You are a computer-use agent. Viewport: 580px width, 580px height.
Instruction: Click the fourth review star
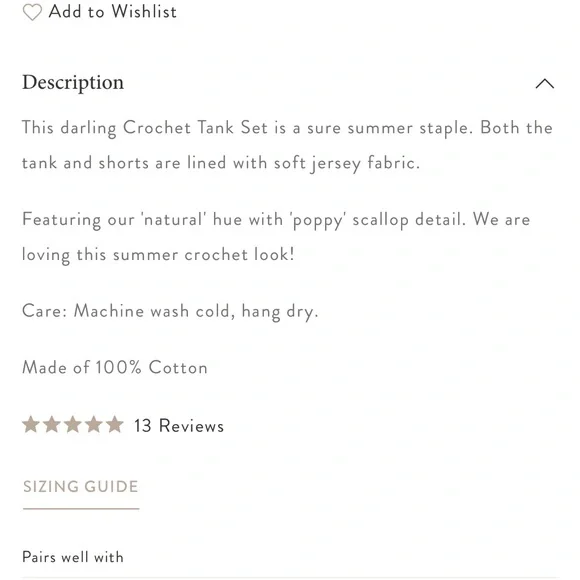pos(94,424)
